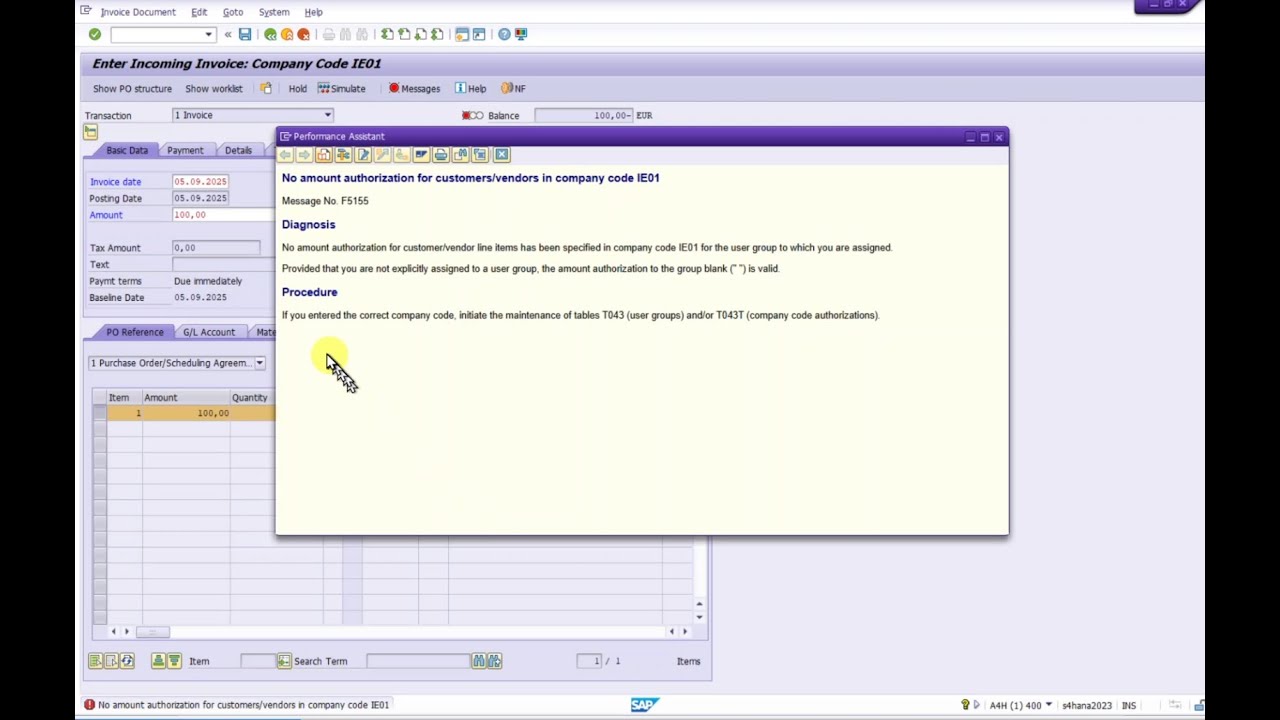Click the Show PO structure button

point(132,88)
